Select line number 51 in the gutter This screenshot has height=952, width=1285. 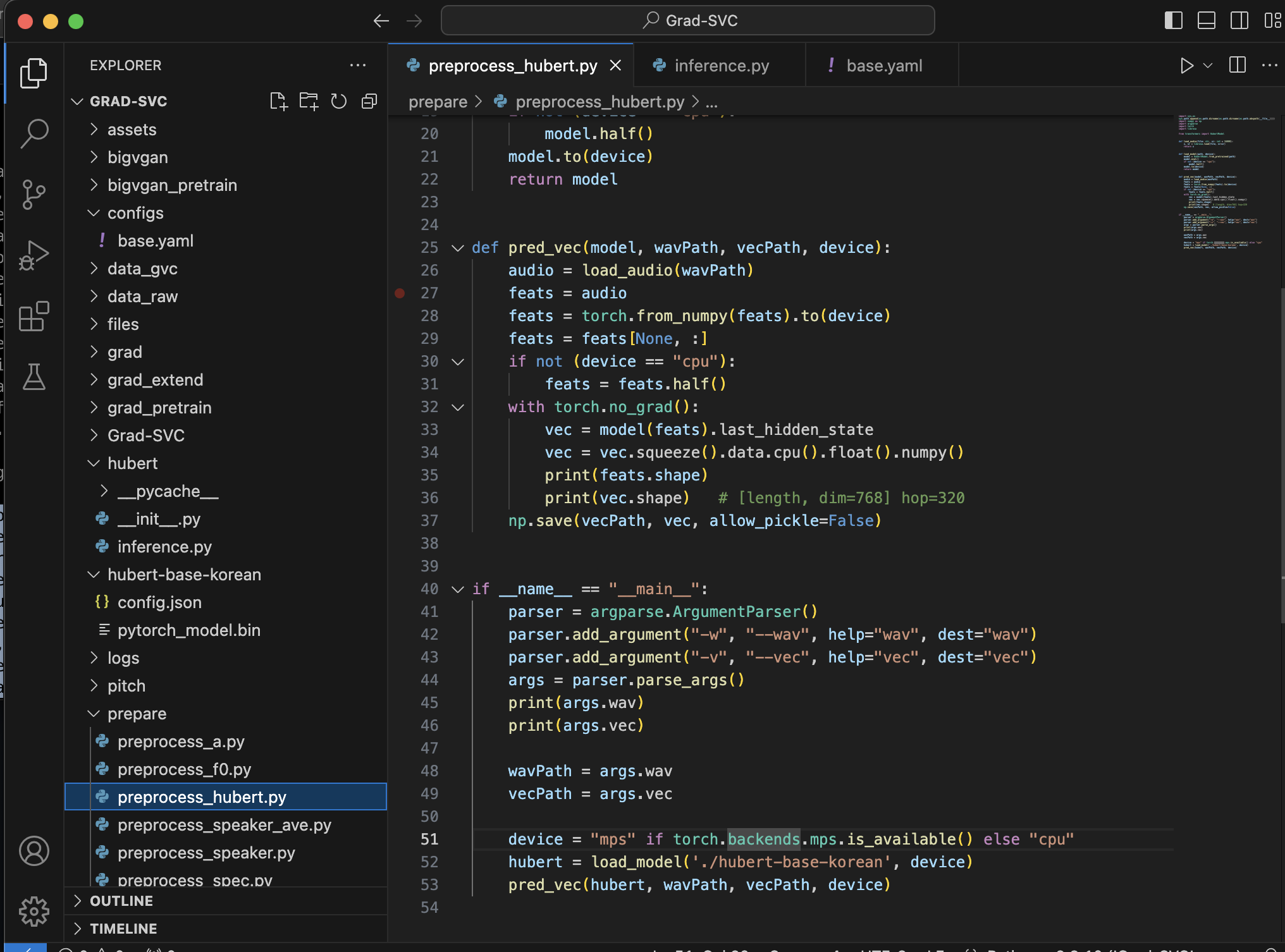tap(429, 839)
